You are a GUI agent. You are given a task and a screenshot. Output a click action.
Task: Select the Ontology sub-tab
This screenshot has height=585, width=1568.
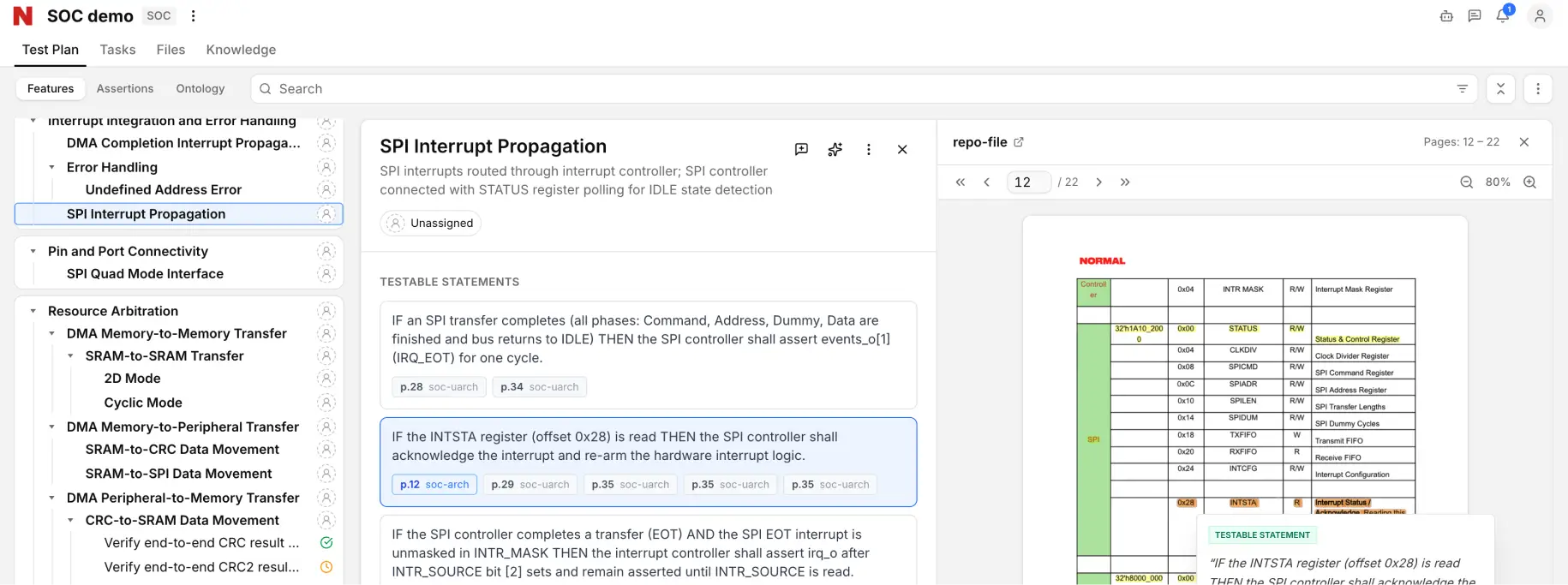pos(200,88)
